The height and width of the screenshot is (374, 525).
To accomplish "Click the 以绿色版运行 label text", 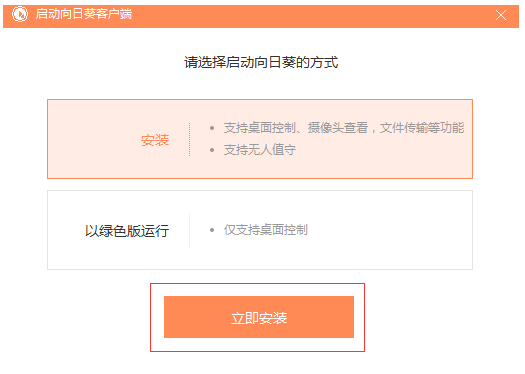I will (x=127, y=231).
